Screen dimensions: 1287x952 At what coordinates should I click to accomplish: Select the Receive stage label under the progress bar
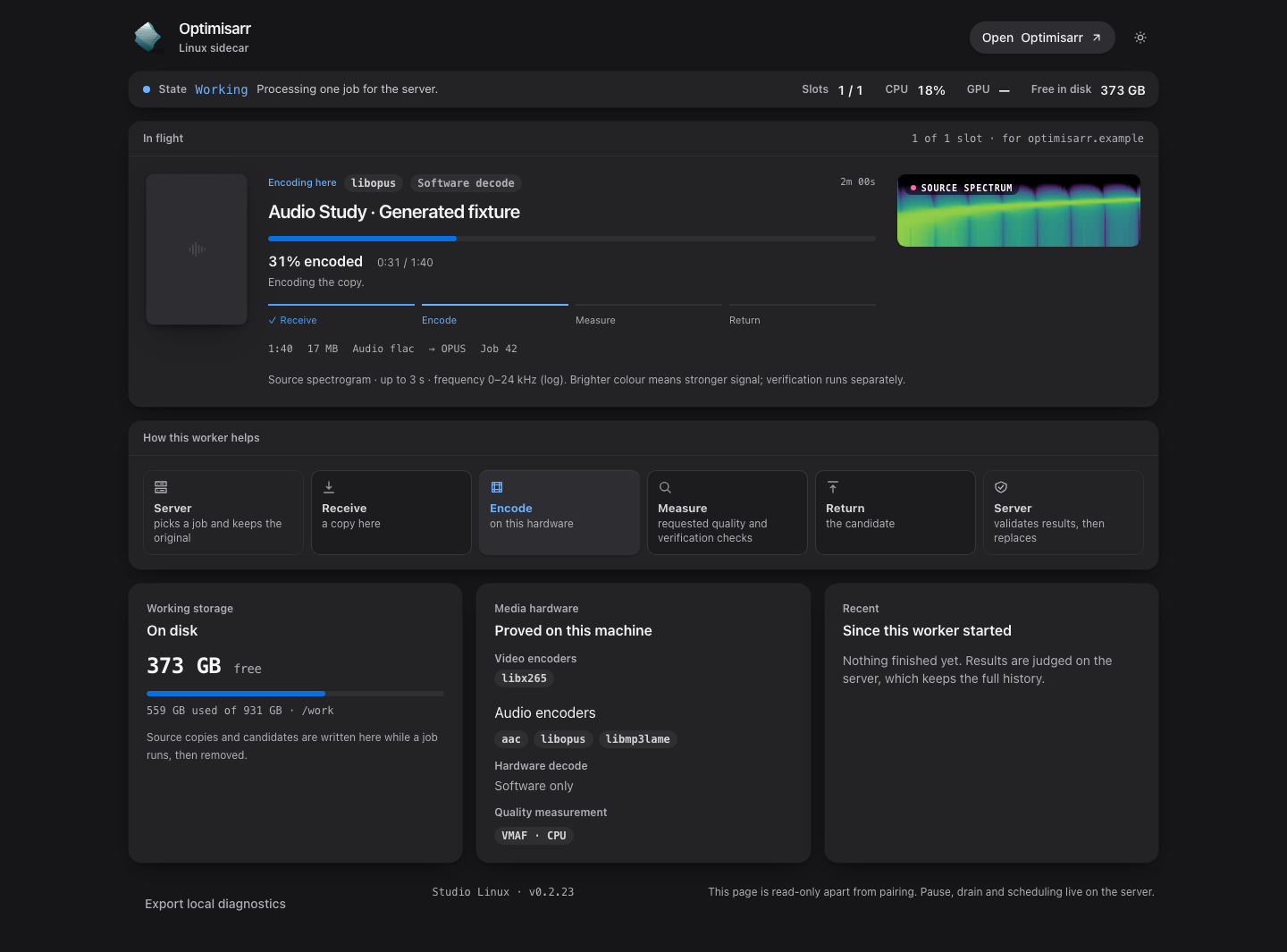299,320
